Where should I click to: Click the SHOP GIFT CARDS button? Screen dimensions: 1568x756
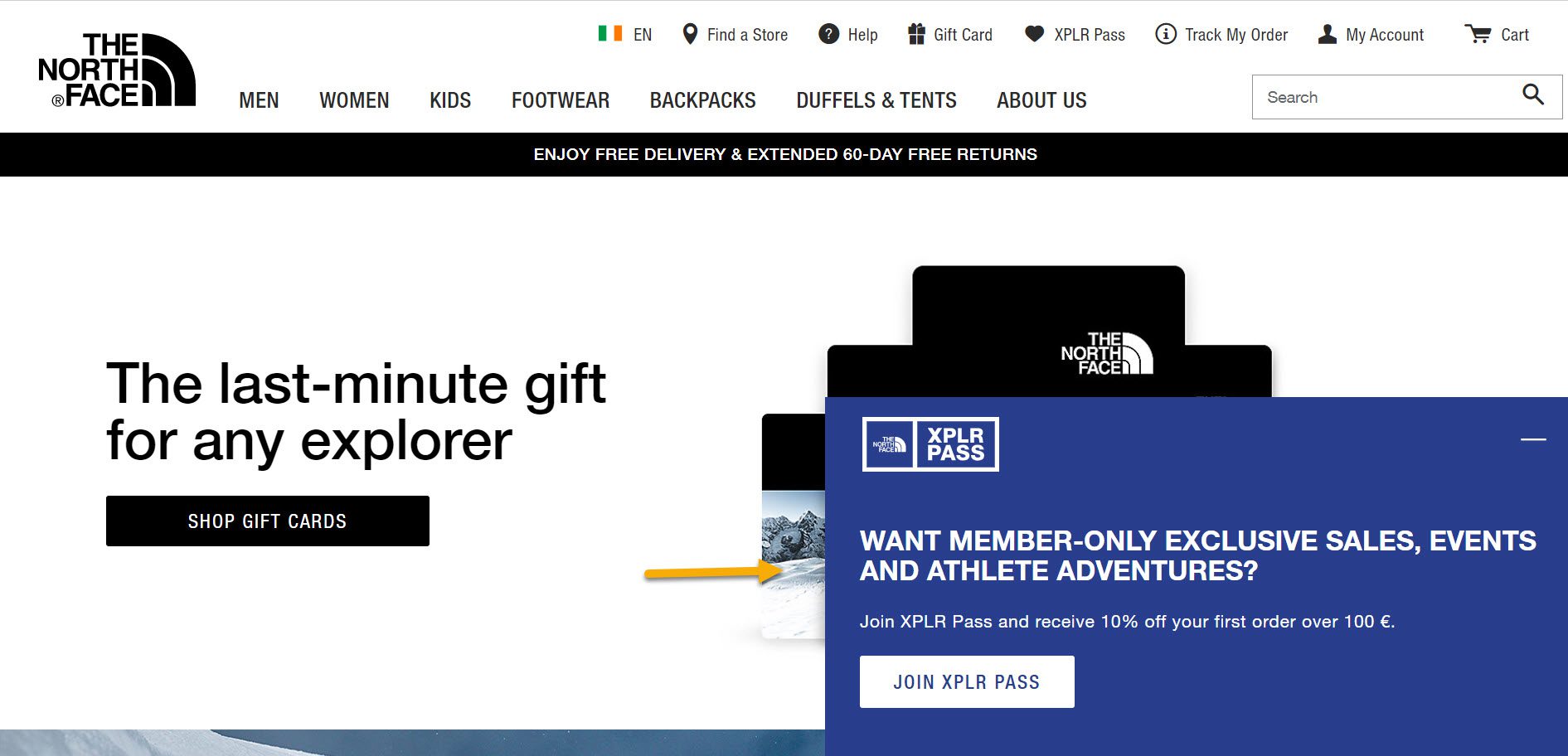point(268,521)
